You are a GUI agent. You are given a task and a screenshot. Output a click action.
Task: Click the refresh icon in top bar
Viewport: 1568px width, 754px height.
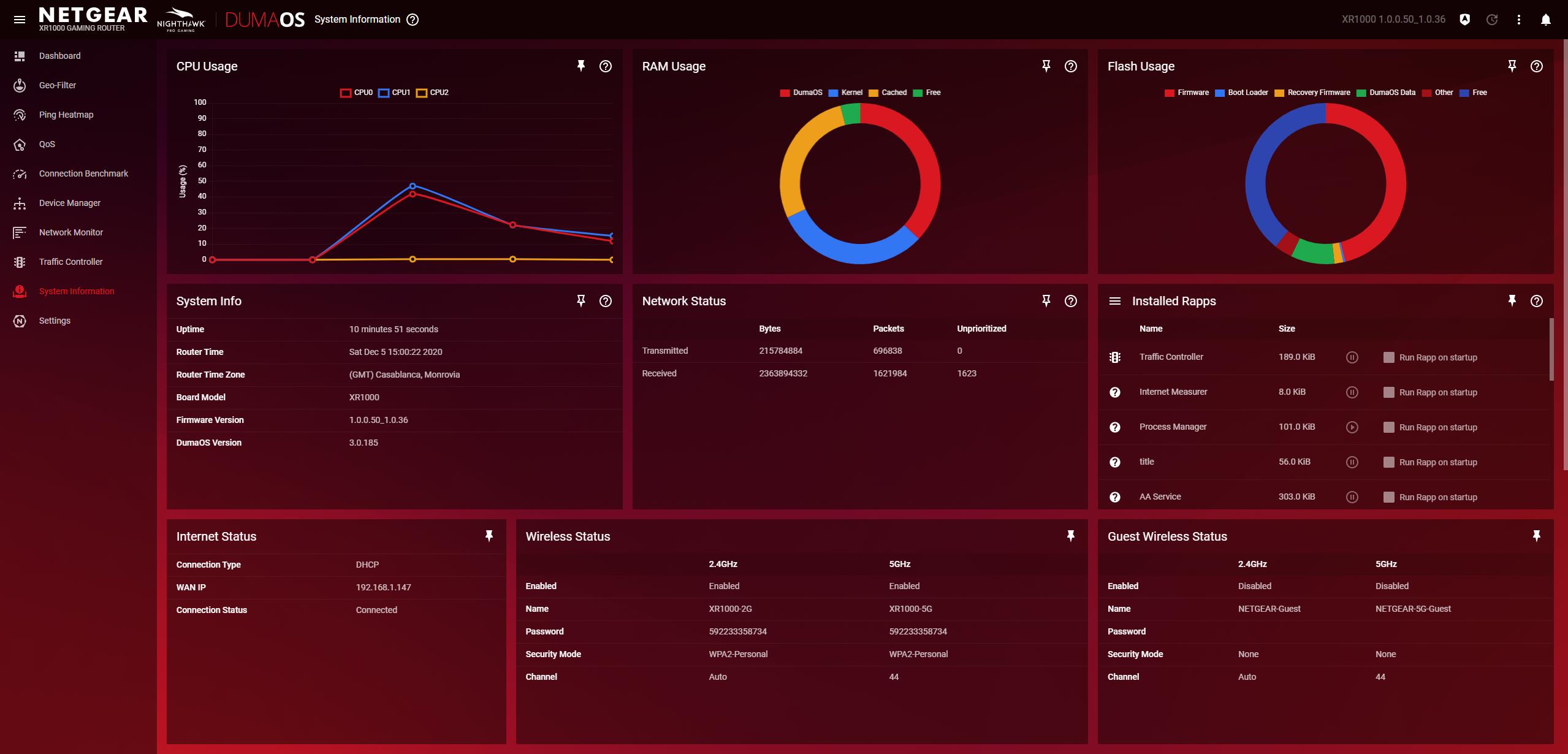tap(1492, 20)
